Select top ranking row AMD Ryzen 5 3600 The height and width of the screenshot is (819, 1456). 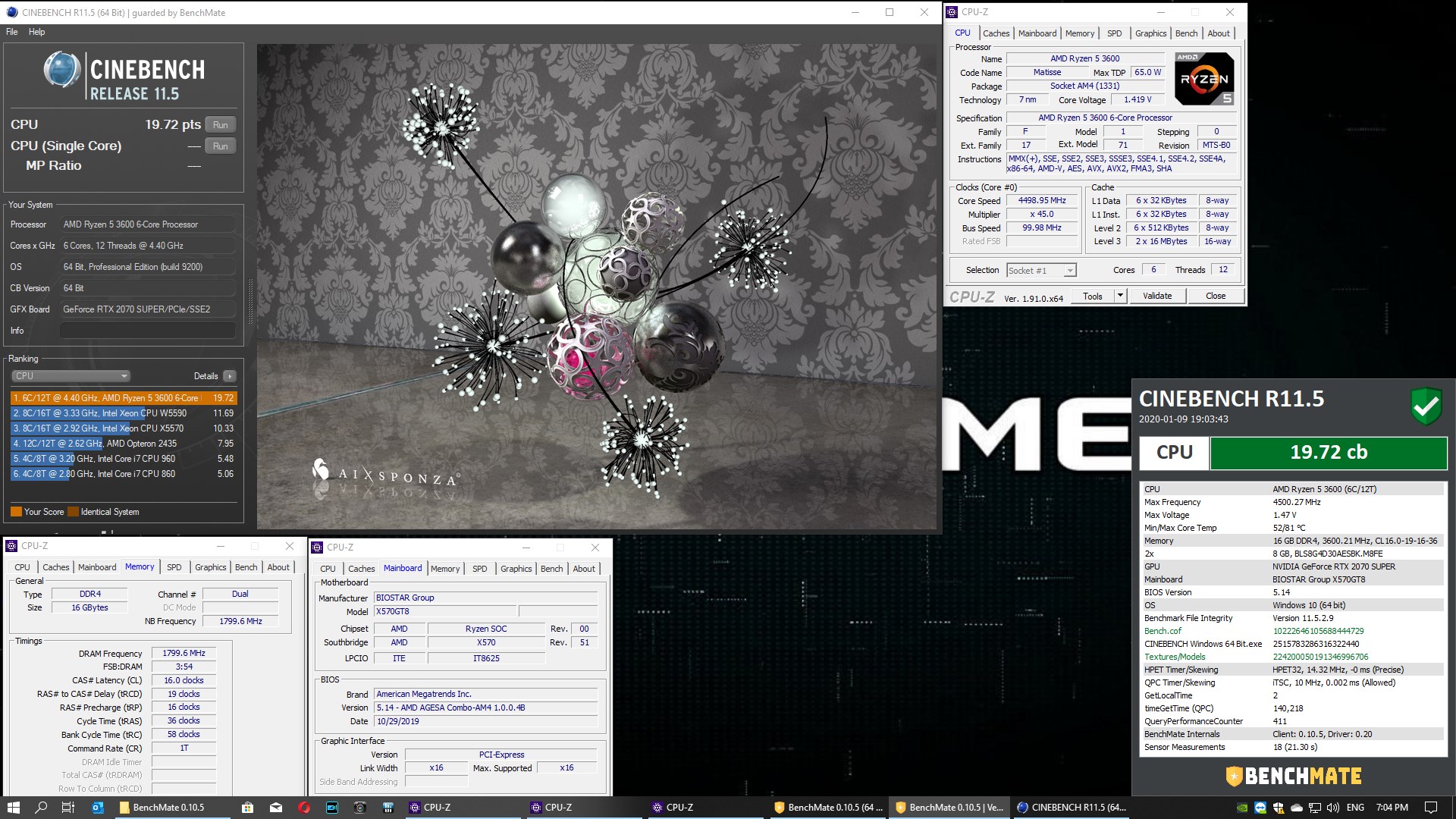pyautogui.click(x=124, y=398)
